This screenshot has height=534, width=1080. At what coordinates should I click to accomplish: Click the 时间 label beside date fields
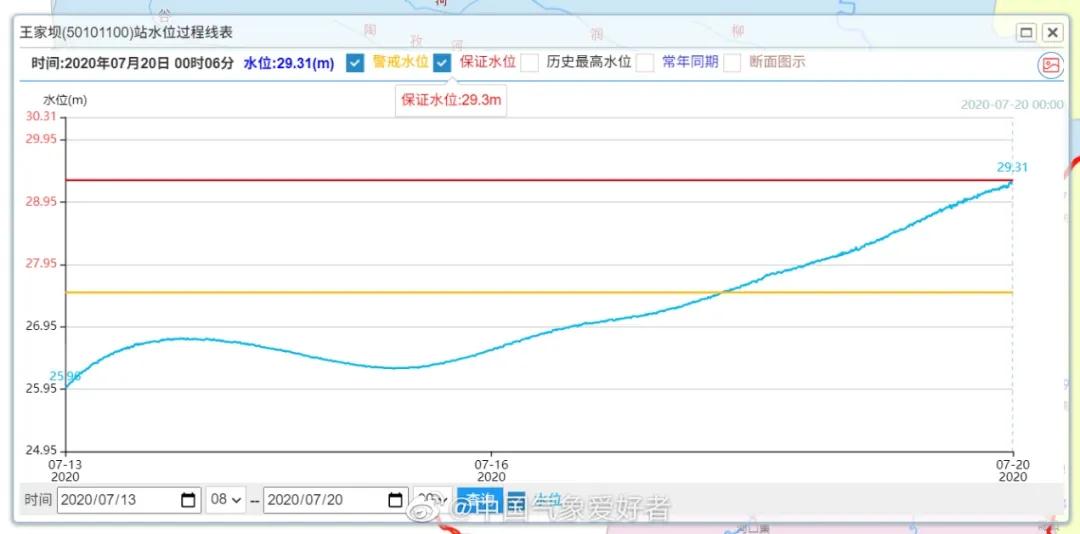(37, 500)
